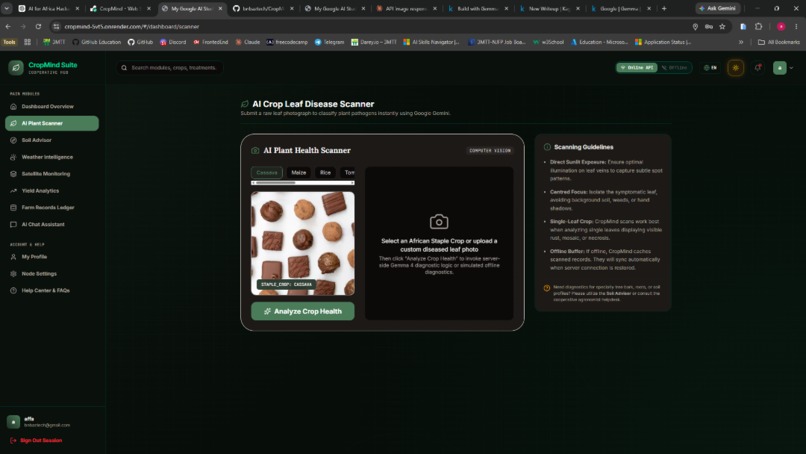Open the w3school bookmark
The height and width of the screenshot is (454, 806).
point(549,42)
